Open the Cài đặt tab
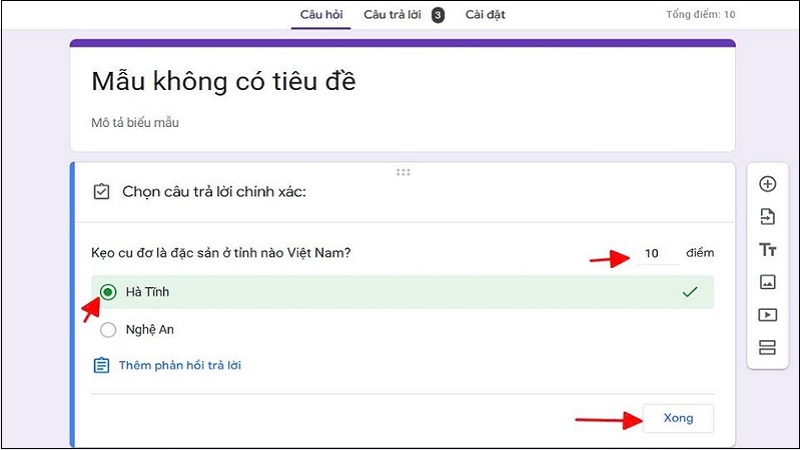 485,14
